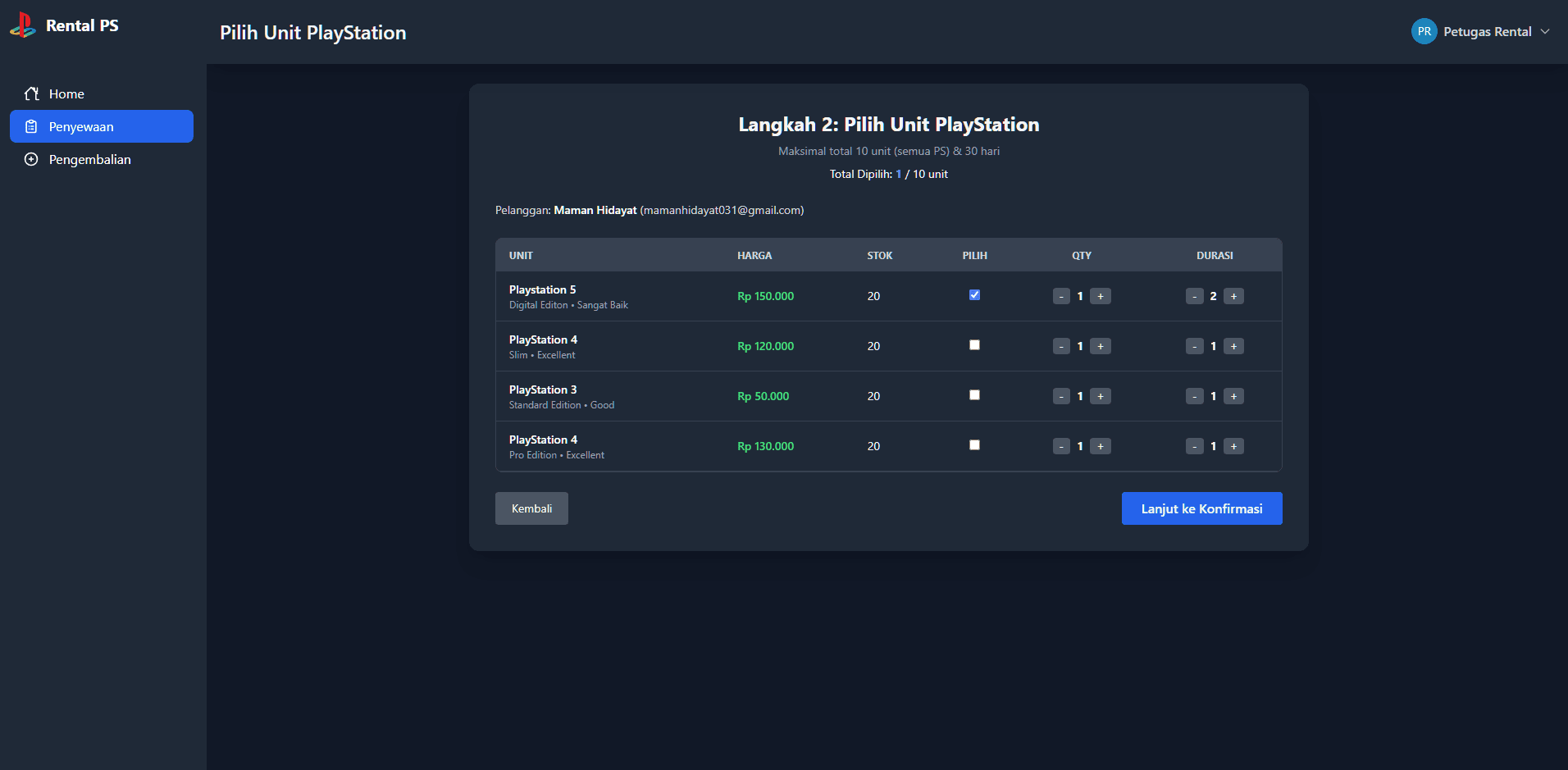Click the Penyewaan clipboard icon
Image resolution: width=1568 pixels, height=770 pixels.
pos(31,126)
